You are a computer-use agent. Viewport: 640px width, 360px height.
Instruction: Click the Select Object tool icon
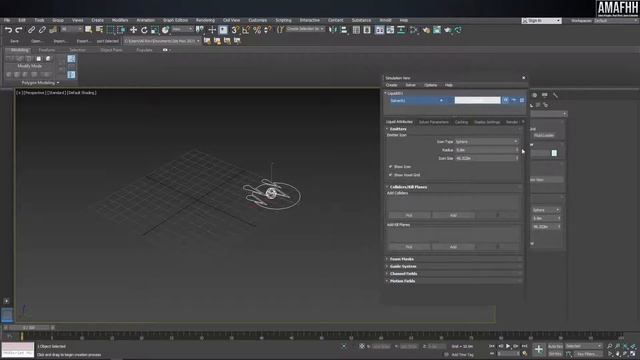(89, 30)
